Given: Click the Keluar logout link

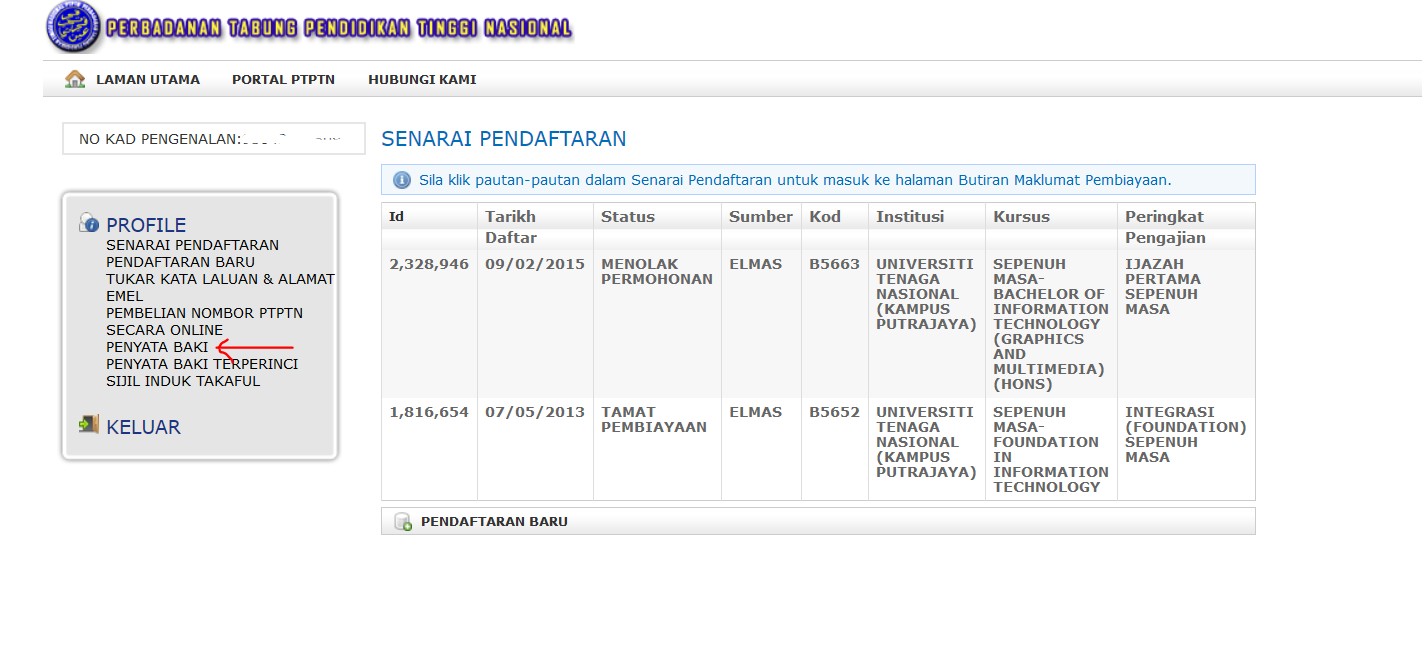Looking at the screenshot, I should [143, 427].
